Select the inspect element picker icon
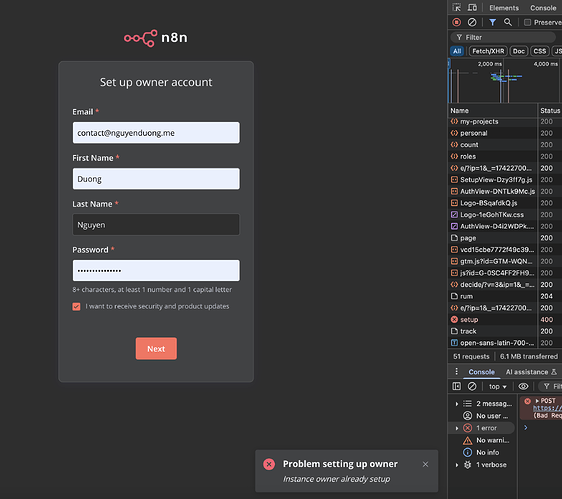The height and width of the screenshot is (499, 562). point(457,8)
